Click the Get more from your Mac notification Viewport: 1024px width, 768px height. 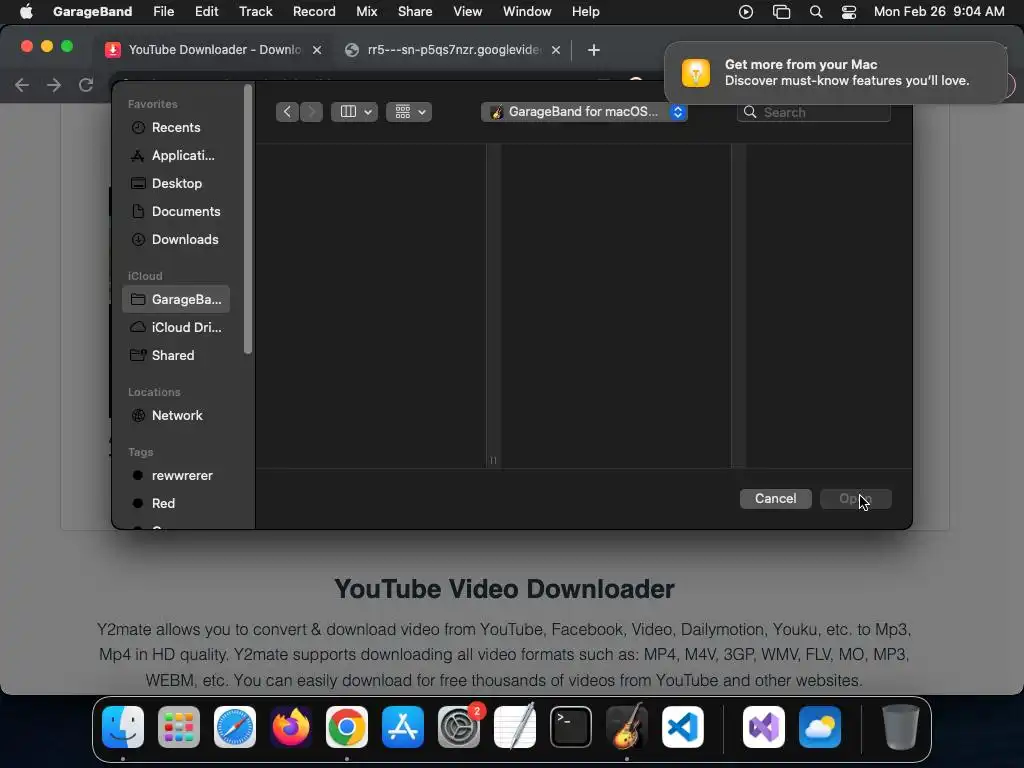point(836,72)
